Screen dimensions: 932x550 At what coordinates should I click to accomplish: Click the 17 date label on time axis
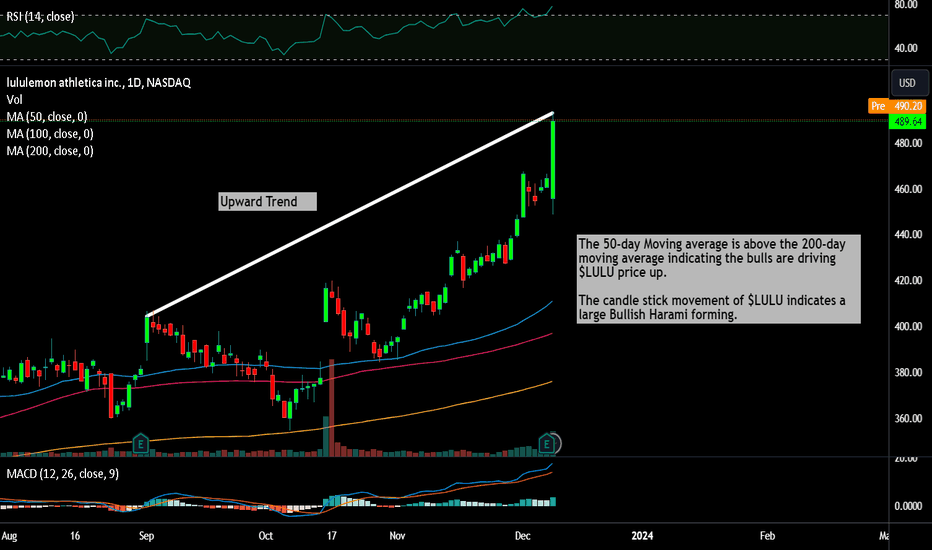coord(332,536)
